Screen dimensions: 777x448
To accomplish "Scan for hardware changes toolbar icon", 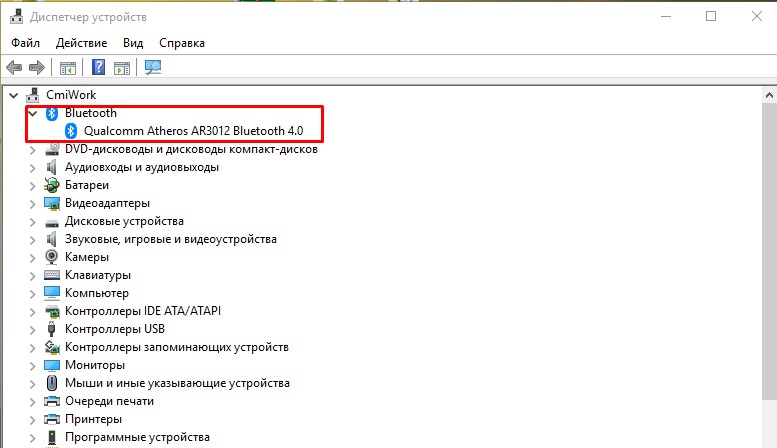I will [153, 67].
